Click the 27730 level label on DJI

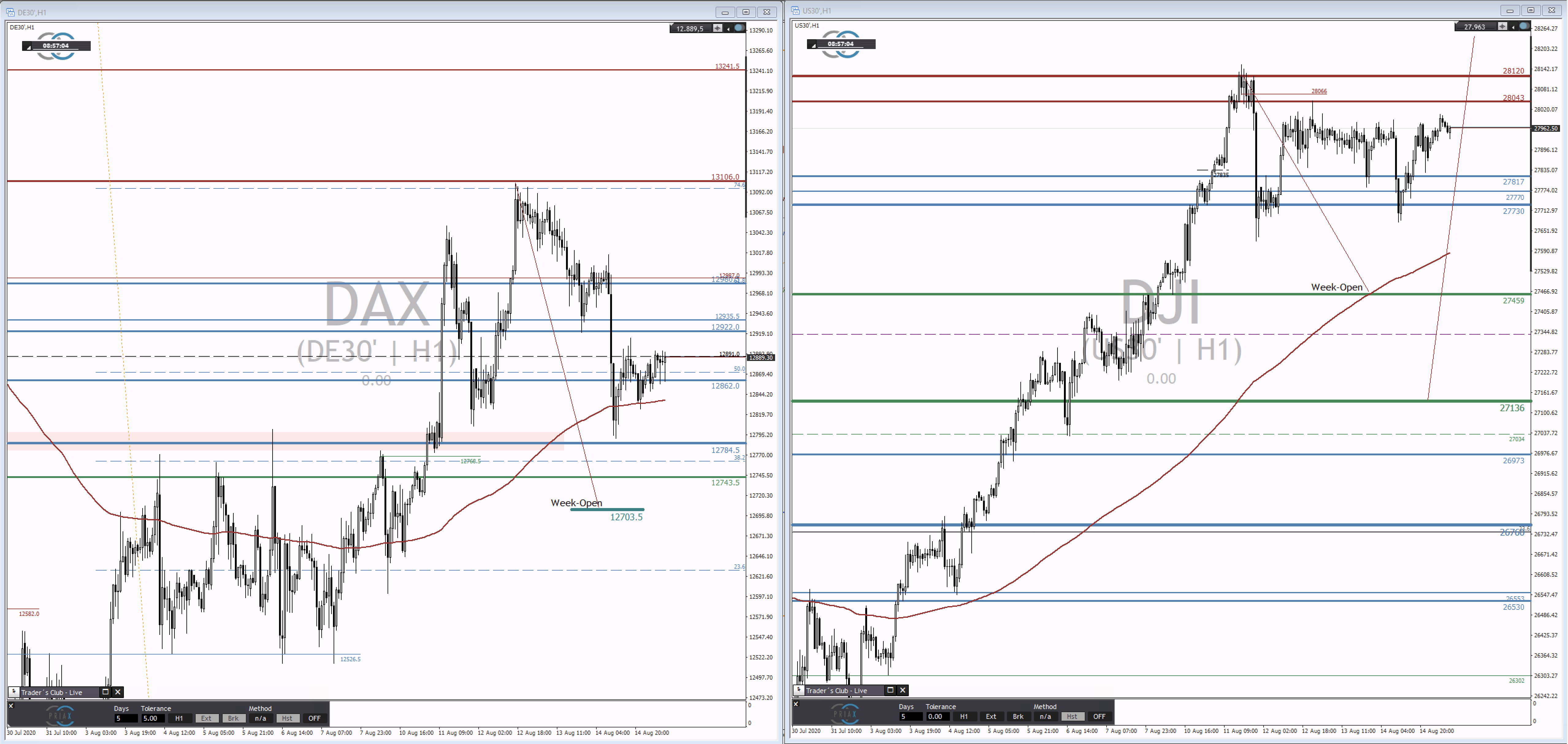1514,212
